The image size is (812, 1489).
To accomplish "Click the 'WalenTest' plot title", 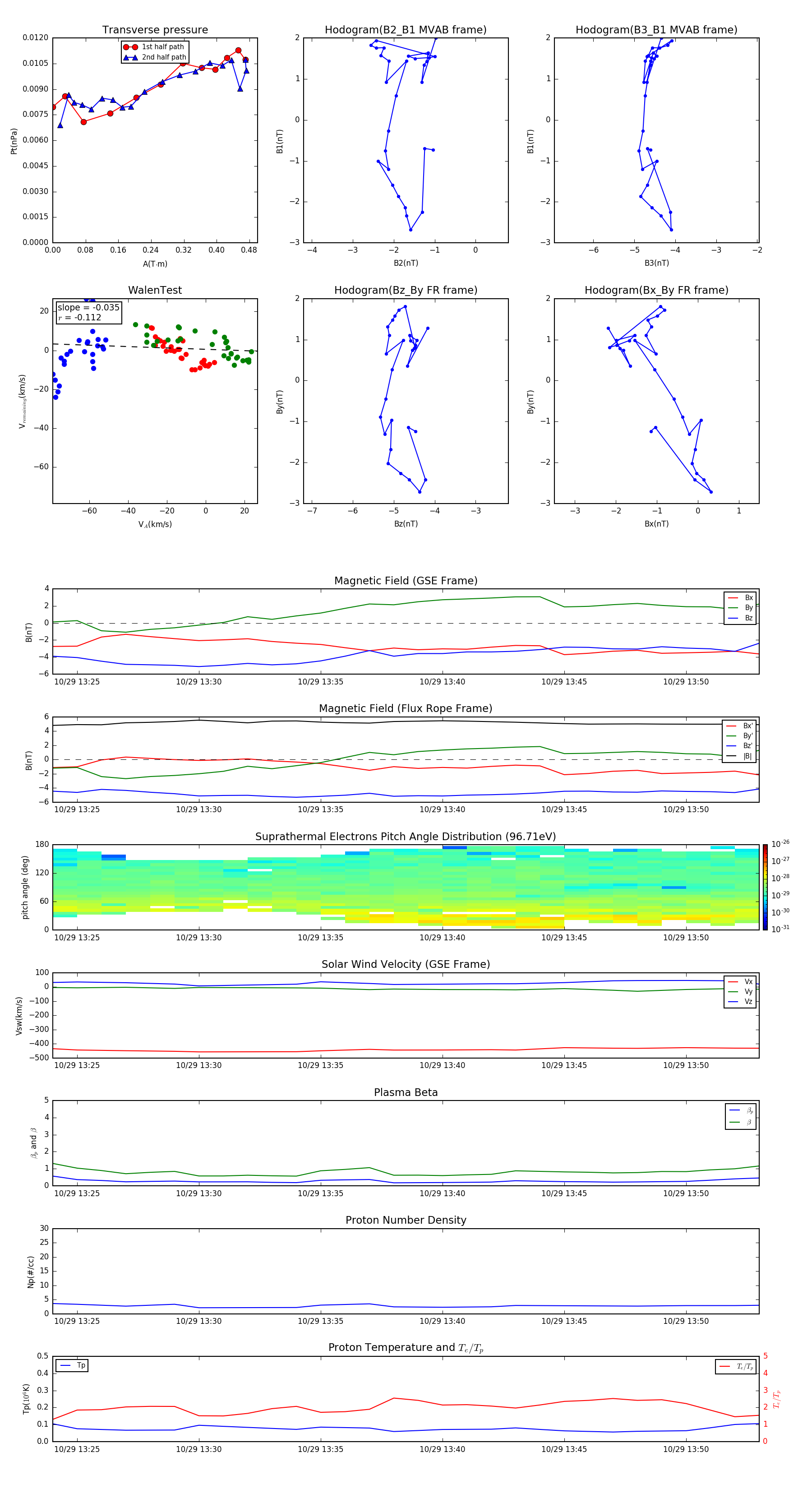I will click(155, 290).
